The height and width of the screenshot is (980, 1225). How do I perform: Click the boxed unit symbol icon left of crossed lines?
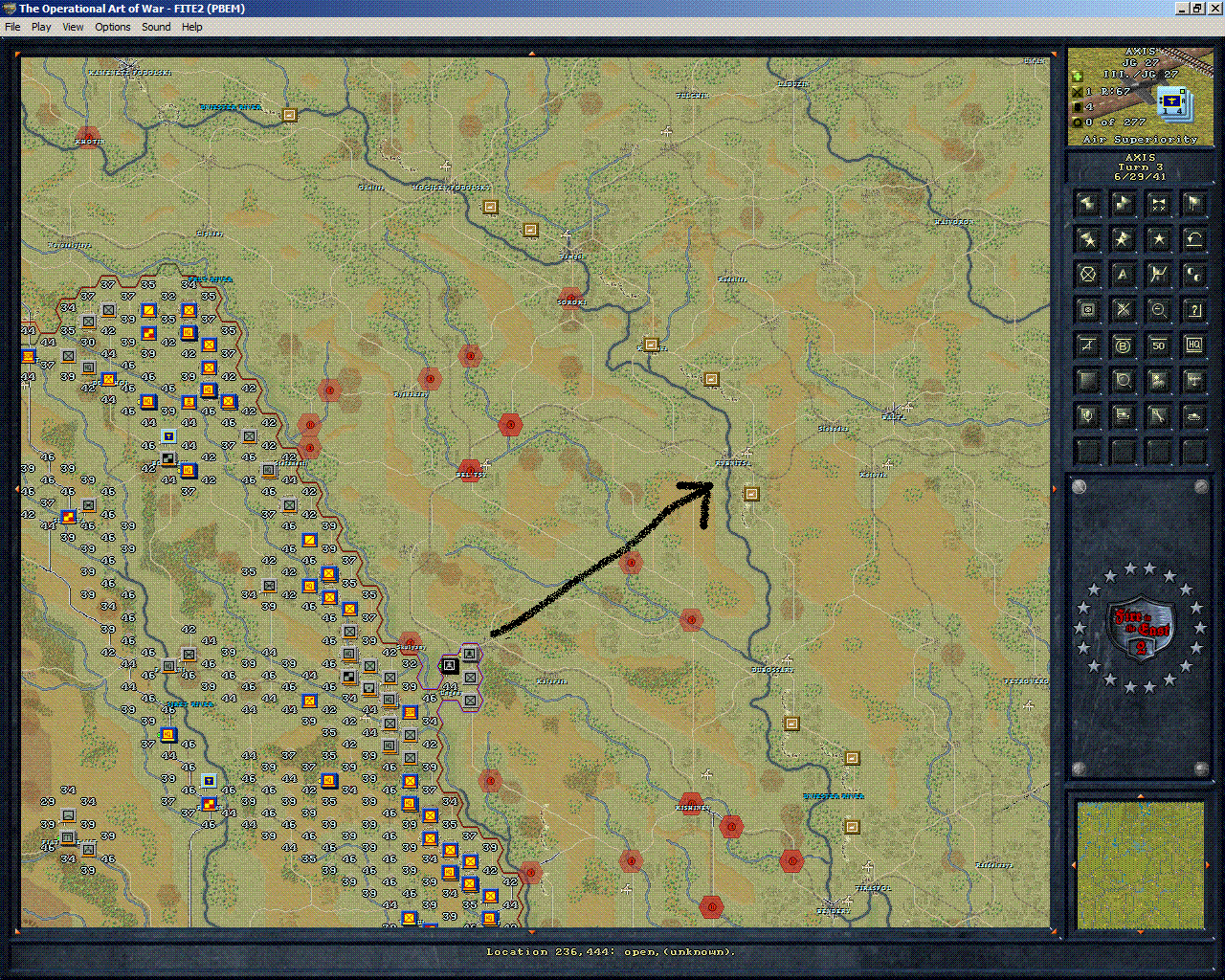pyautogui.click(x=1088, y=309)
